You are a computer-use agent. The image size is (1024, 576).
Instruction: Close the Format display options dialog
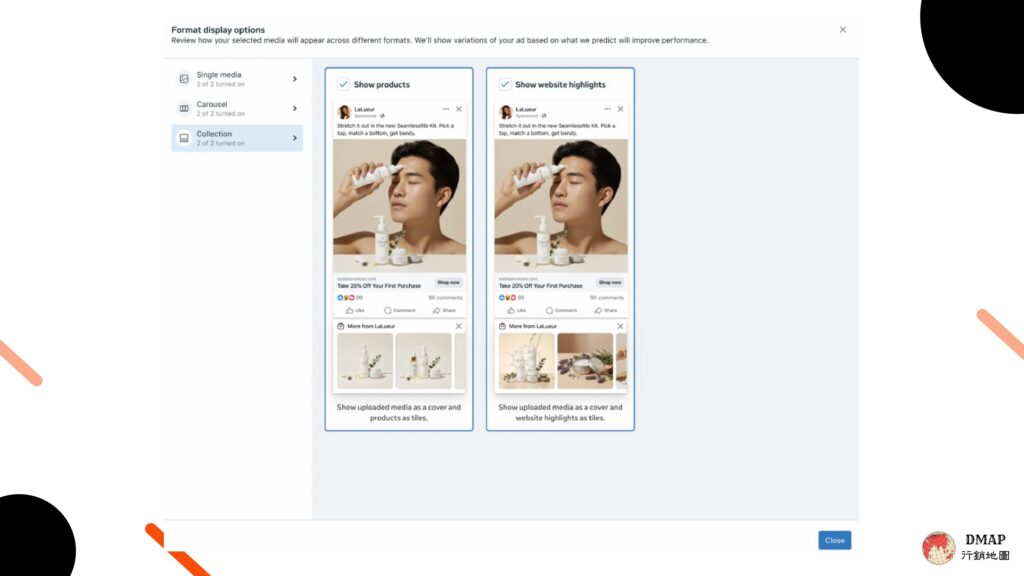842,30
